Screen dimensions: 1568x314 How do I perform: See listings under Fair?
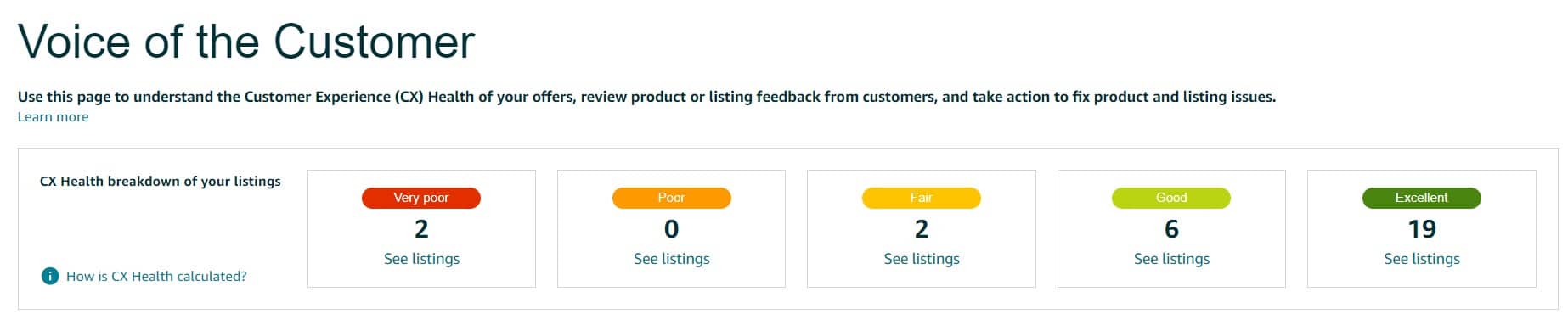click(922, 259)
